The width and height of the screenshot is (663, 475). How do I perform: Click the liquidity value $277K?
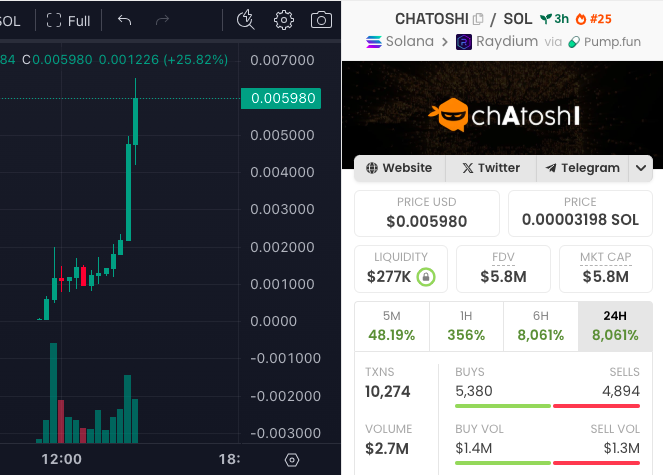click(x=389, y=277)
